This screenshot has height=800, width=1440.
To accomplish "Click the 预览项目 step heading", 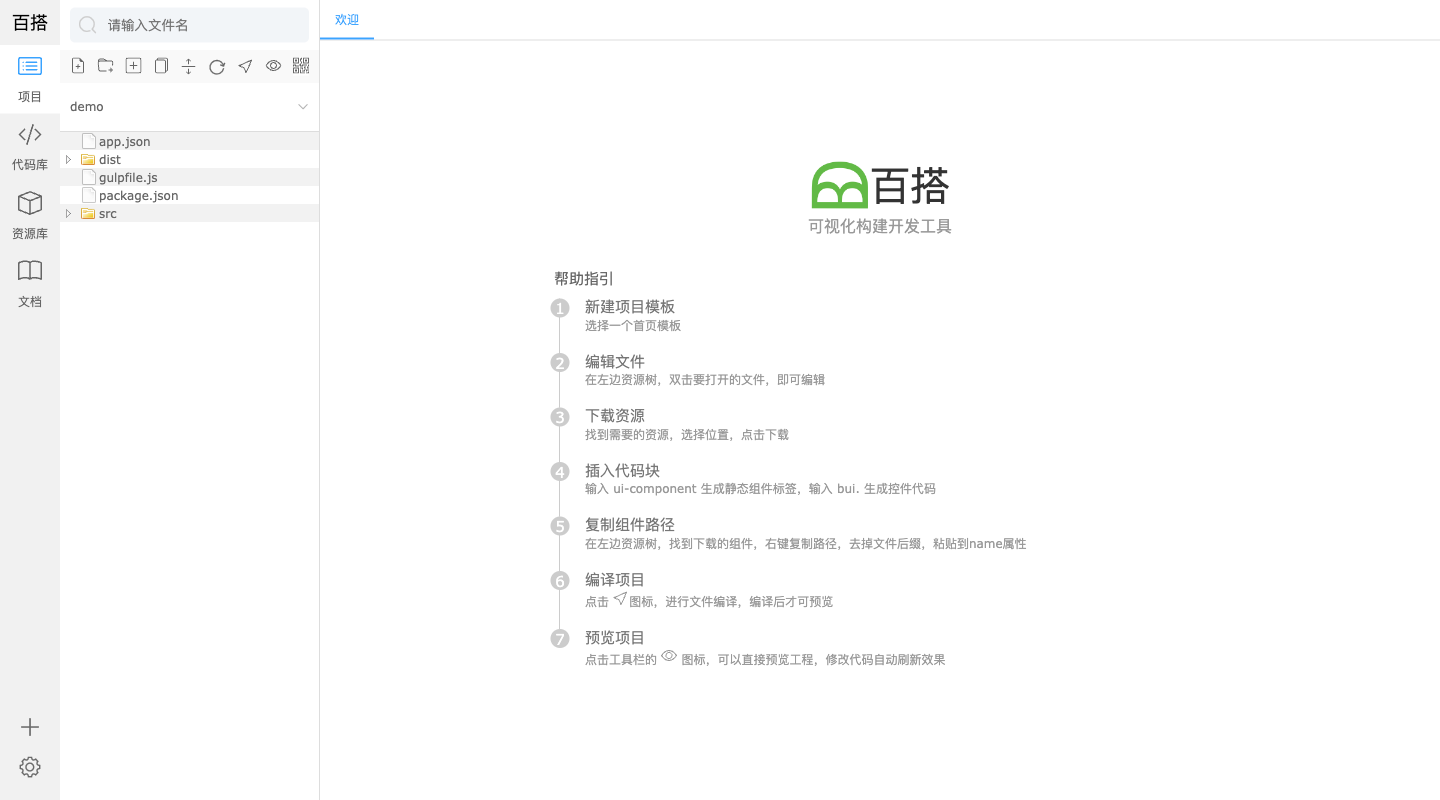I will click(x=615, y=638).
